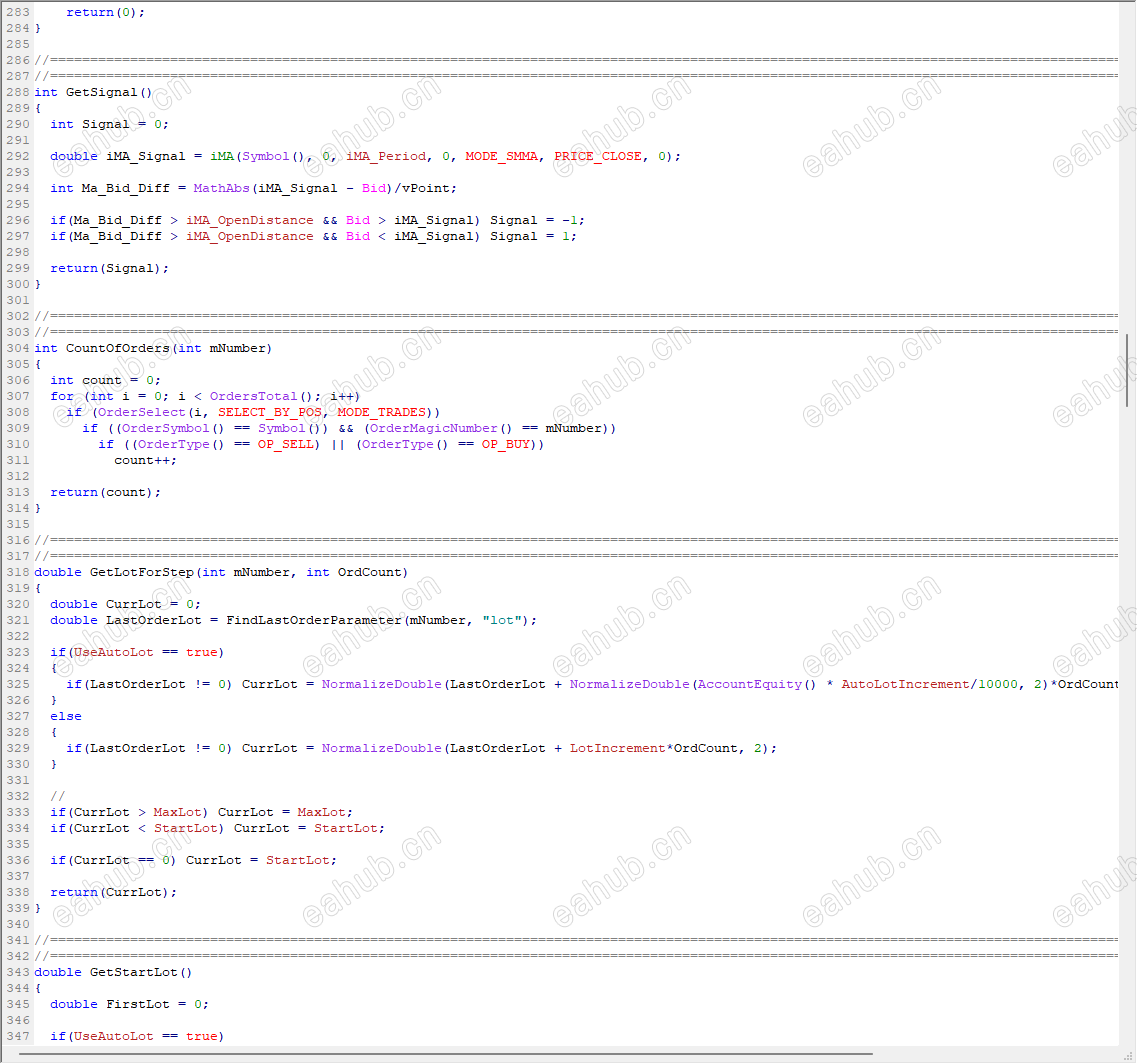The height and width of the screenshot is (1064, 1137).
Task: Click LotIncrement on line 329
Action: coord(617,748)
